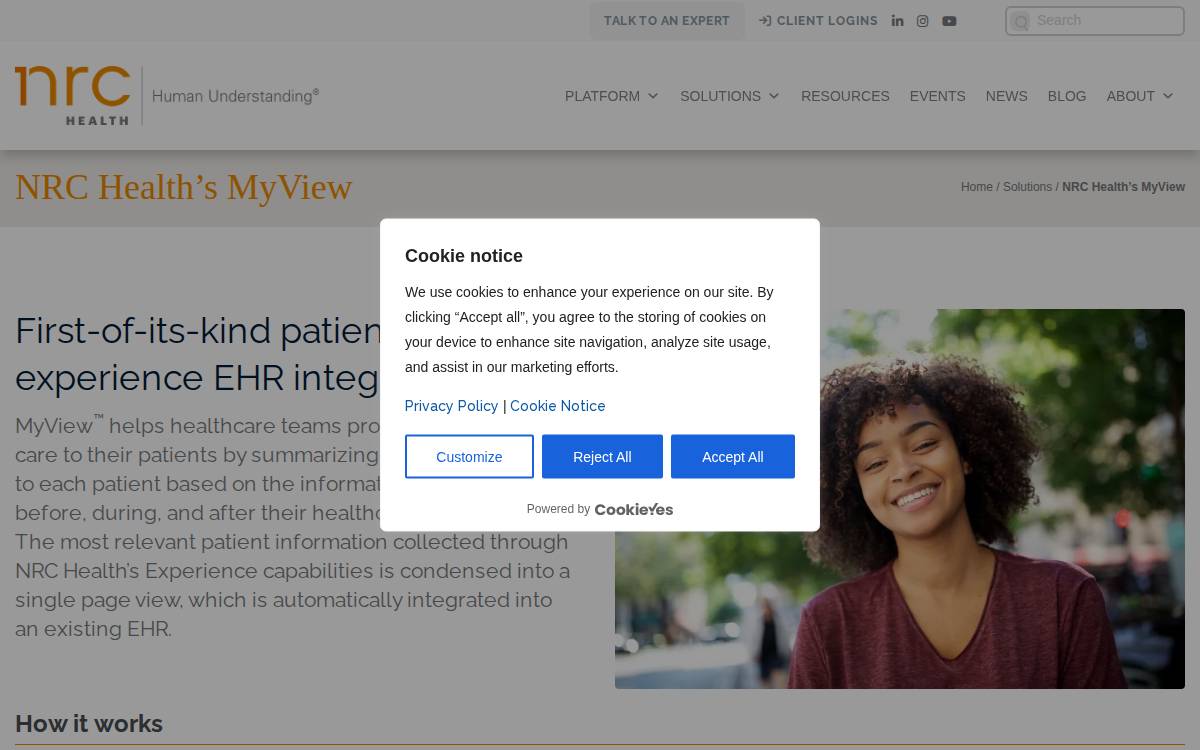
Task: Open the Solutions menu item
Action: (720, 96)
